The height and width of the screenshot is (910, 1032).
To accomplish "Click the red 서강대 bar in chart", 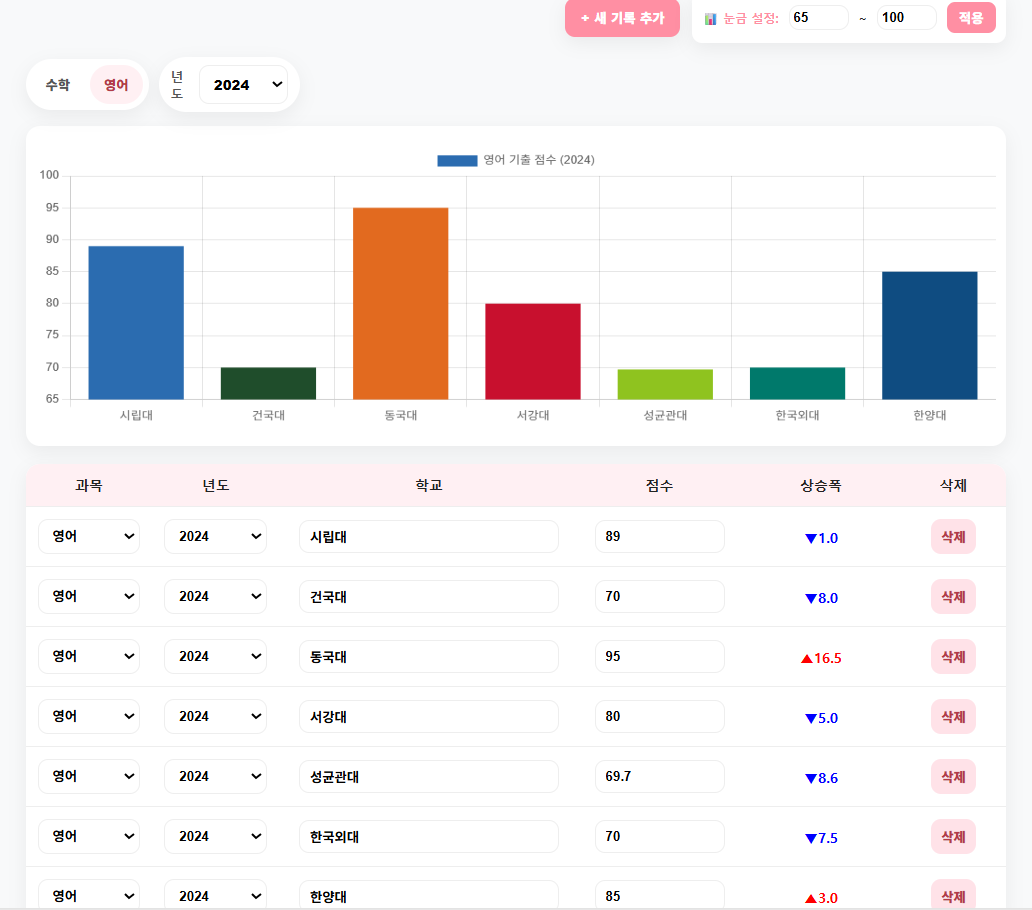I will tap(533, 351).
